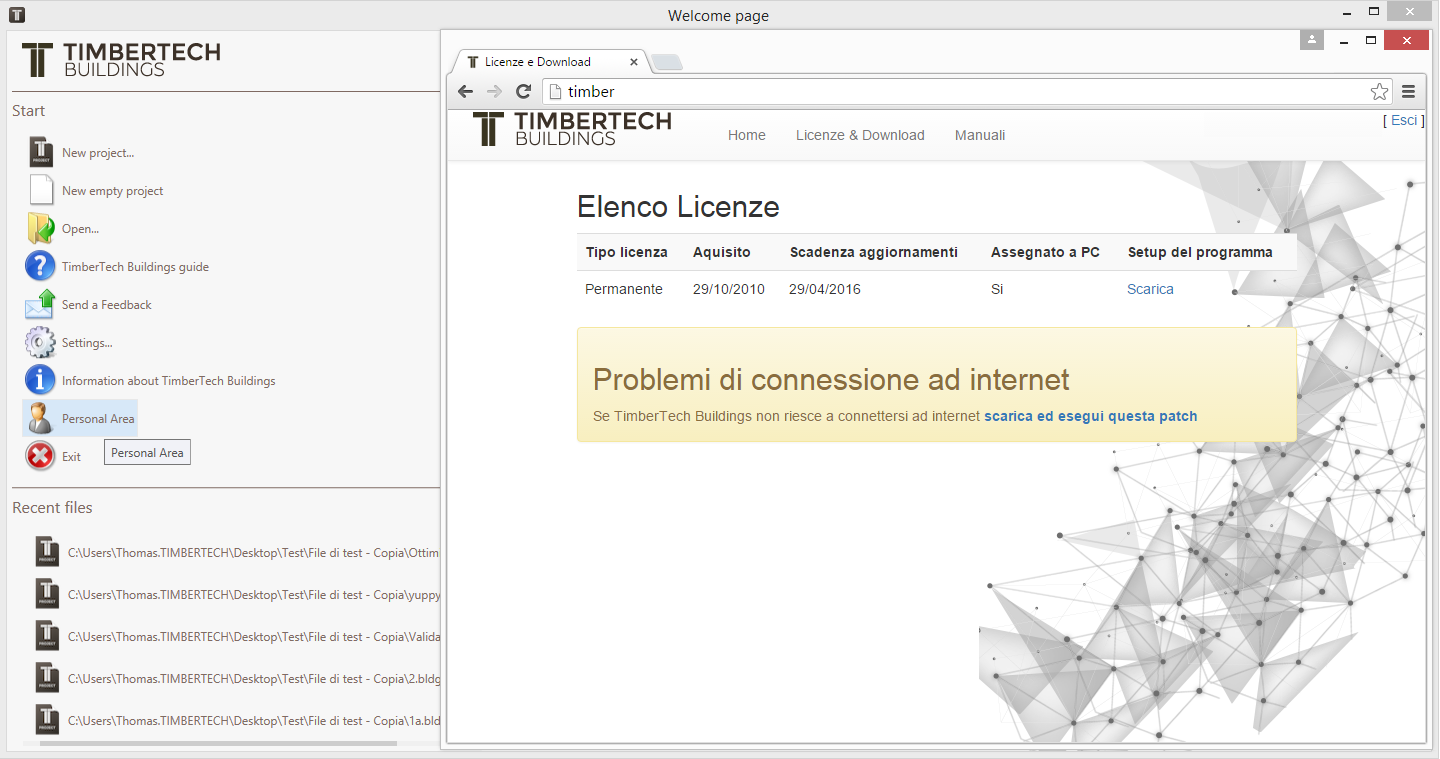
Task: Click the purchase date 29/10/2010
Action: (729, 289)
